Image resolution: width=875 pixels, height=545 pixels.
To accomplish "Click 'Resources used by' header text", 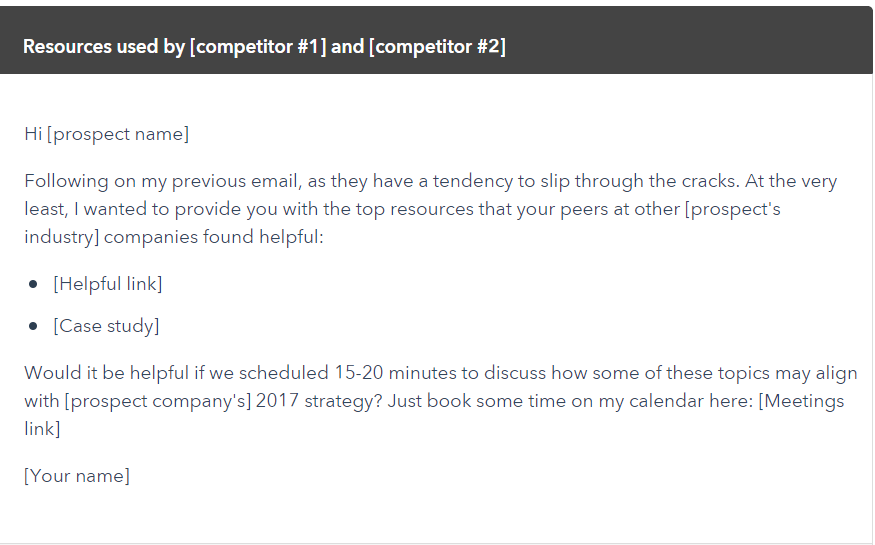I will [x=104, y=47].
